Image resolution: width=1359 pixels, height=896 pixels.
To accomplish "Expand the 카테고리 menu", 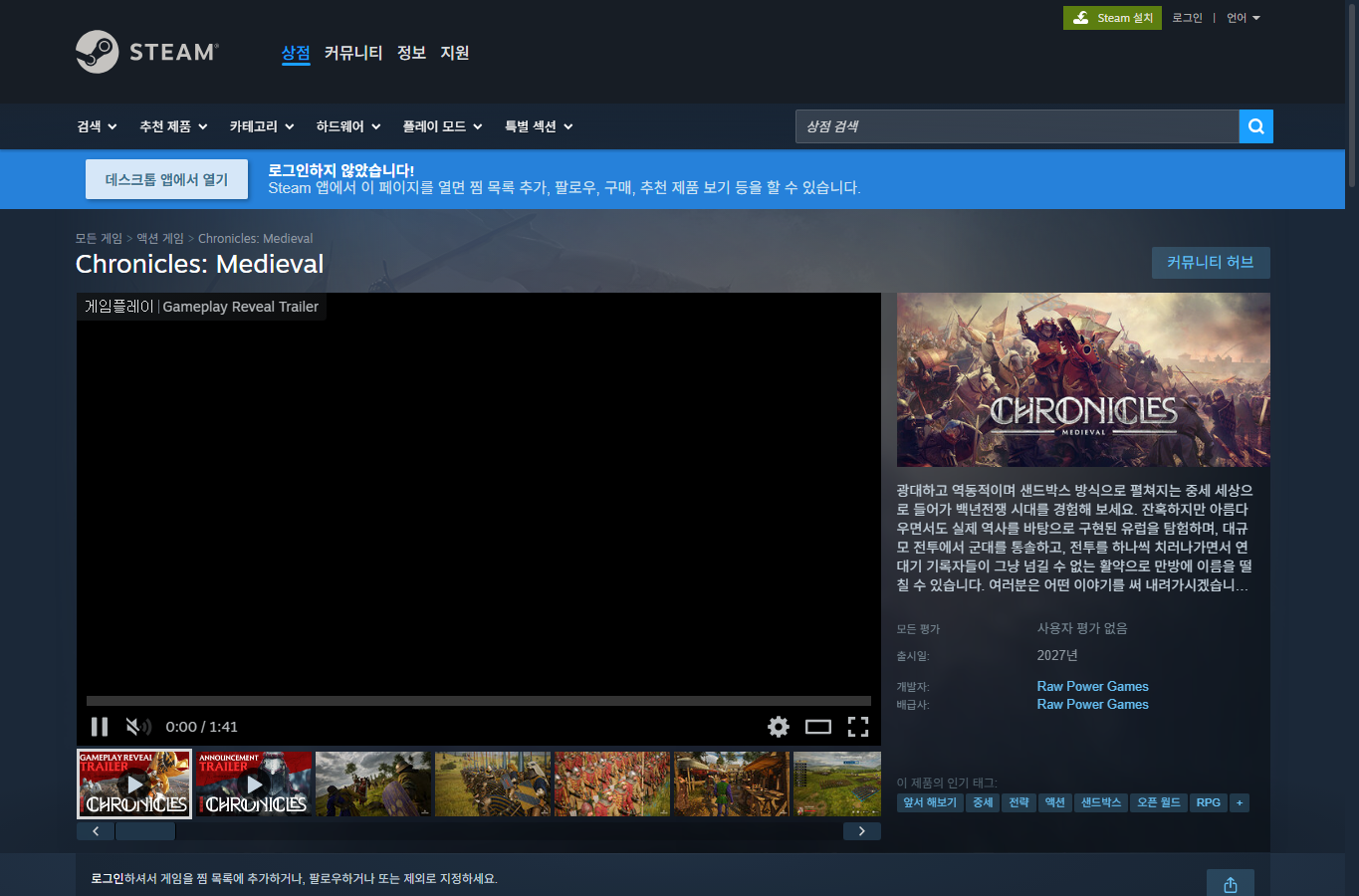I will 262,126.
